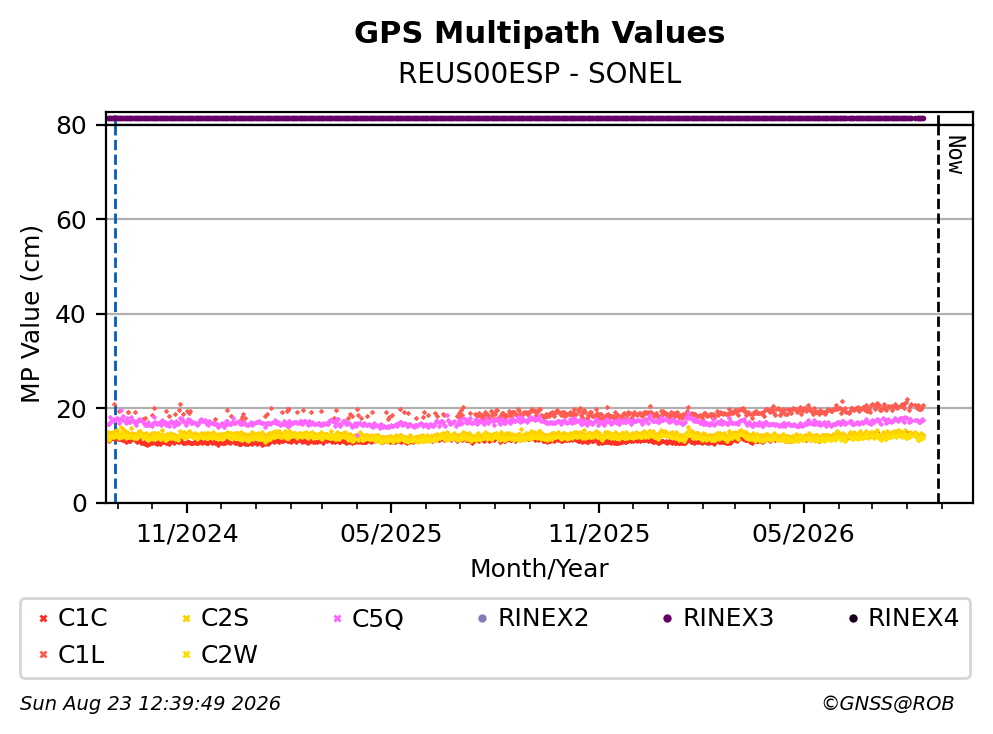This screenshot has height=734, width=993.
Task: Select the C1C legend label
Action: [82, 618]
